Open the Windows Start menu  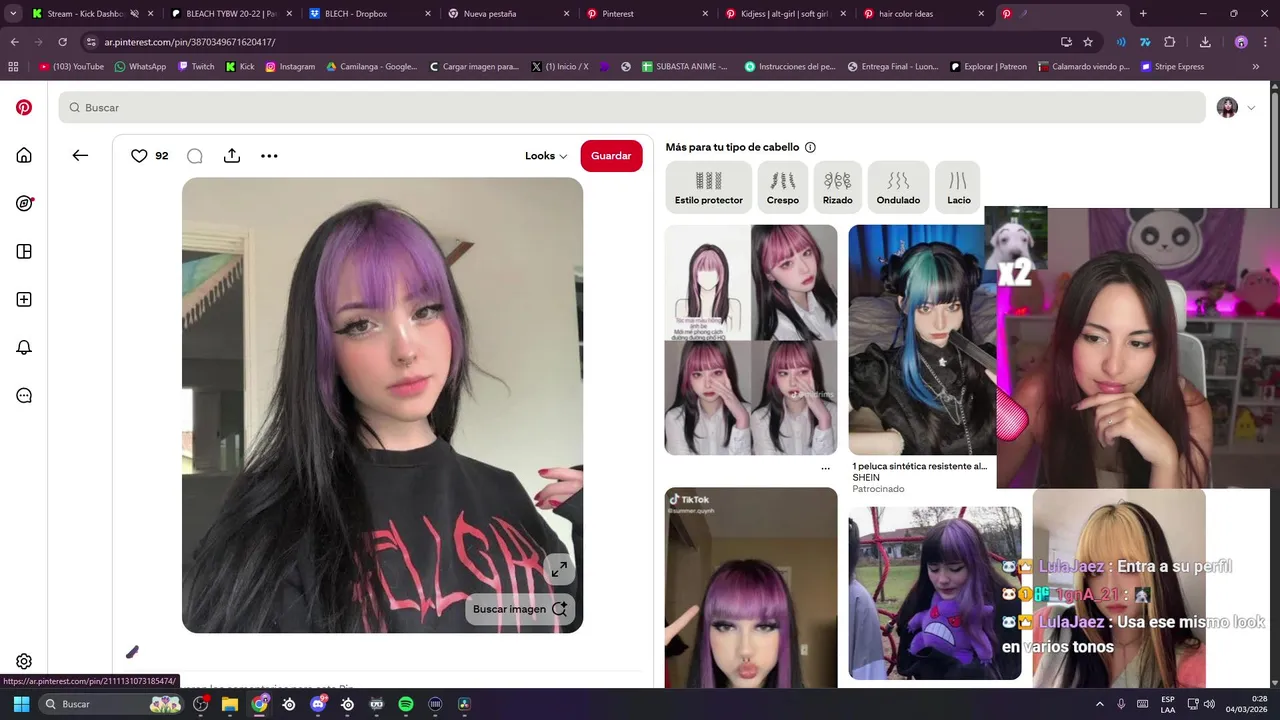[x=22, y=704]
